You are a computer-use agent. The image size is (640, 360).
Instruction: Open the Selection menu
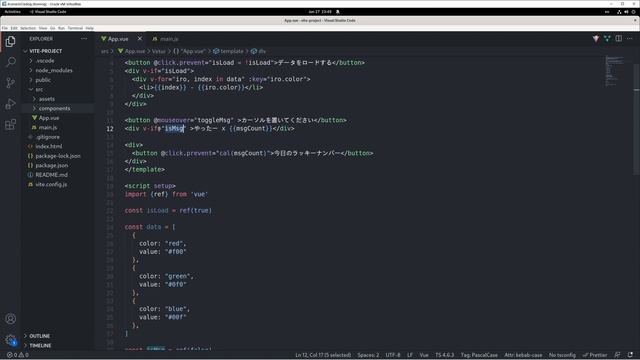click(x=28, y=28)
